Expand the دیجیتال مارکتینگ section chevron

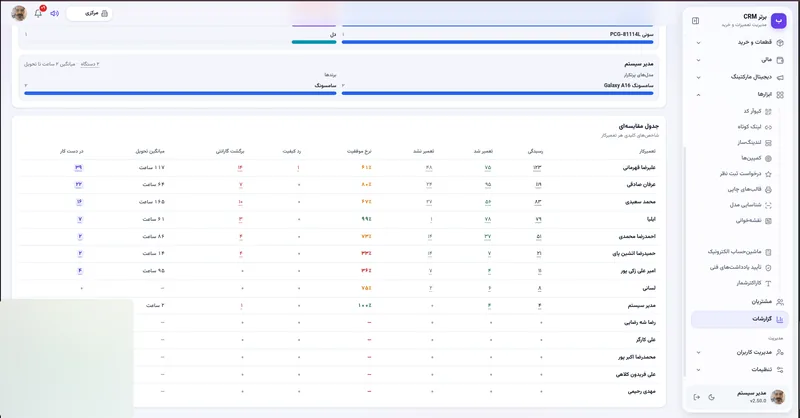click(698, 78)
